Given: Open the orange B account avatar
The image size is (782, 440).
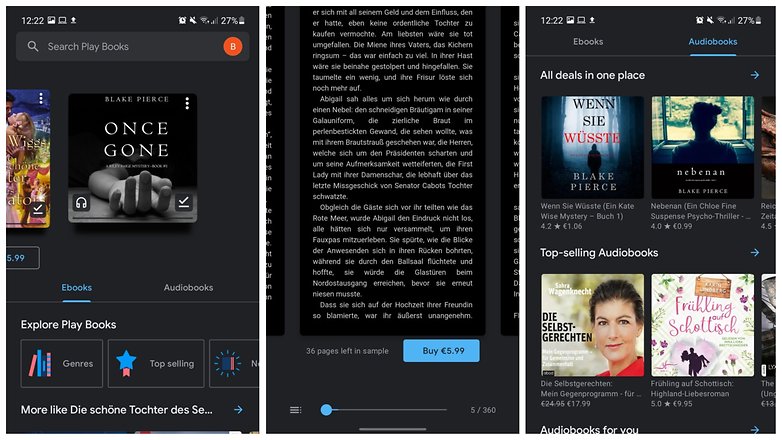Looking at the screenshot, I should click(233, 46).
